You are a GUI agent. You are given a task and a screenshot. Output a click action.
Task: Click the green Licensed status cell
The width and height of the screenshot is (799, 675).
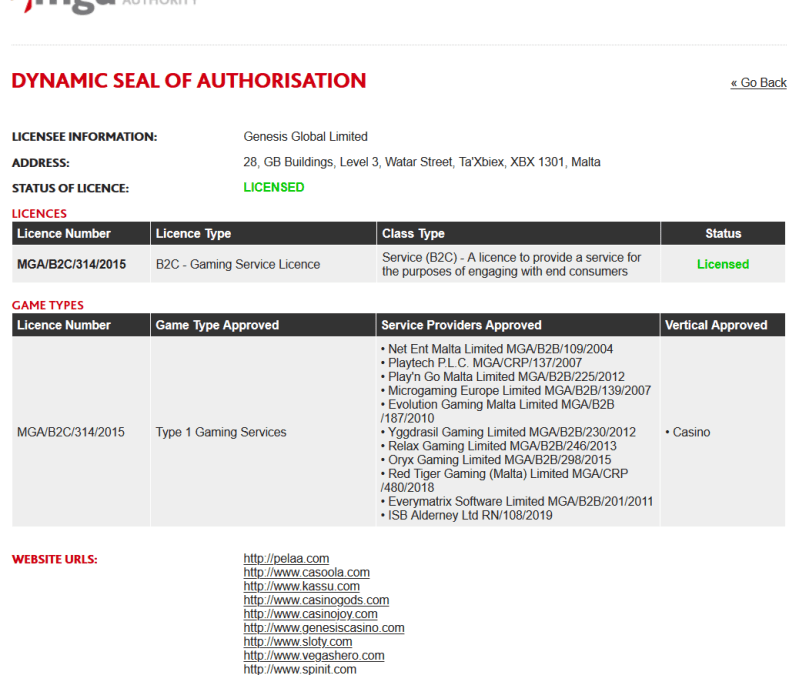click(x=723, y=264)
